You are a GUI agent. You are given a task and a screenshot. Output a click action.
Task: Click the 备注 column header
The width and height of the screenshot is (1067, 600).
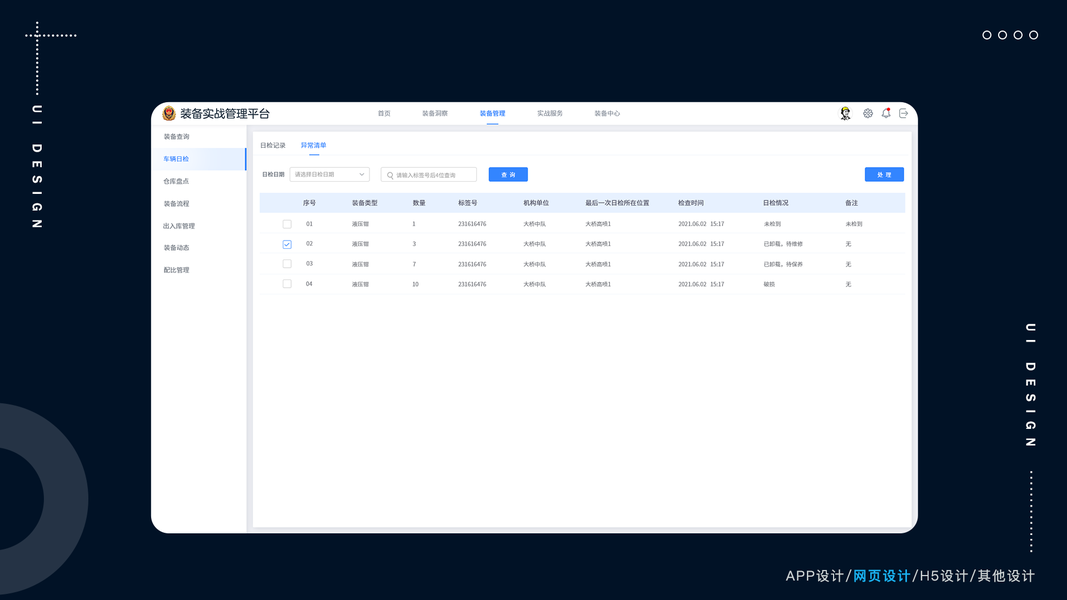[x=851, y=203]
